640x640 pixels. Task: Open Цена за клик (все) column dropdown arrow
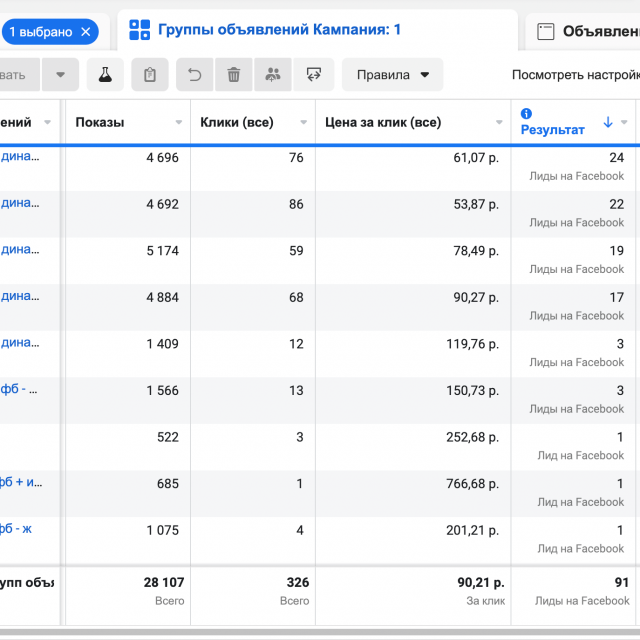pyautogui.click(x=499, y=123)
